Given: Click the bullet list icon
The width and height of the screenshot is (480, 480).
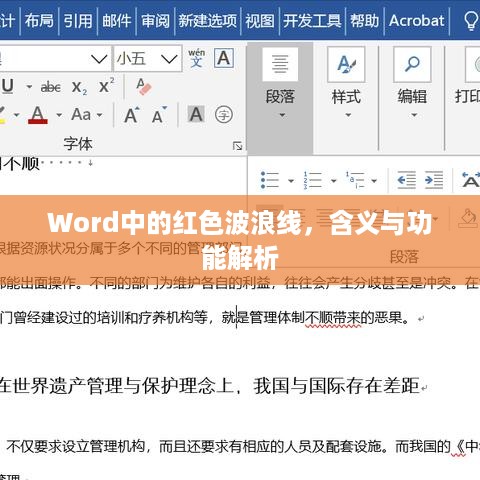Looking at the screenshot, I should pos(270,180).
